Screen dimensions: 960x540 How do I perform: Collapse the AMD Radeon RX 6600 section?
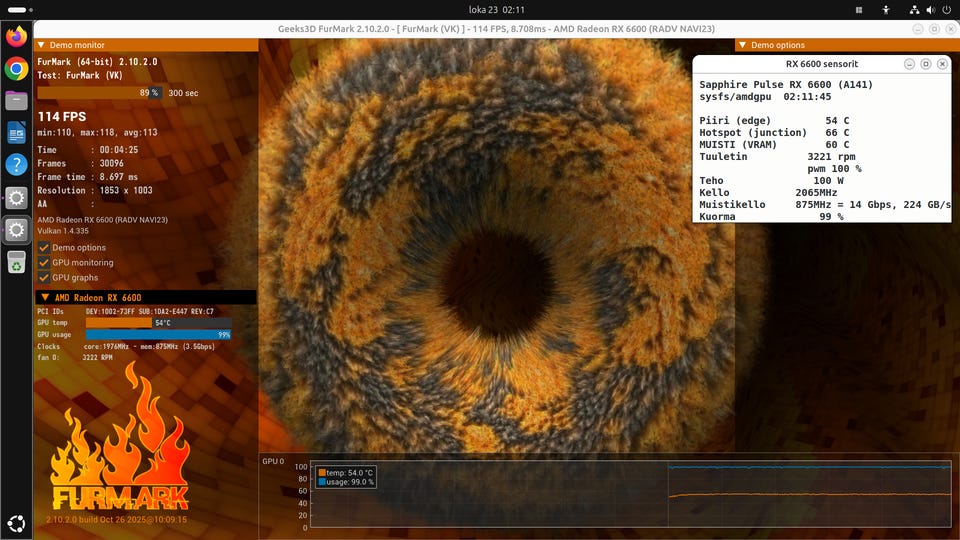tap(45, 298)
